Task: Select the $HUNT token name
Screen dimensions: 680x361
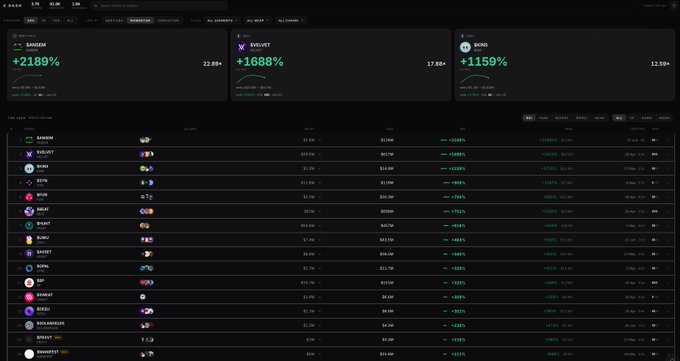Action: click(43, 223)
